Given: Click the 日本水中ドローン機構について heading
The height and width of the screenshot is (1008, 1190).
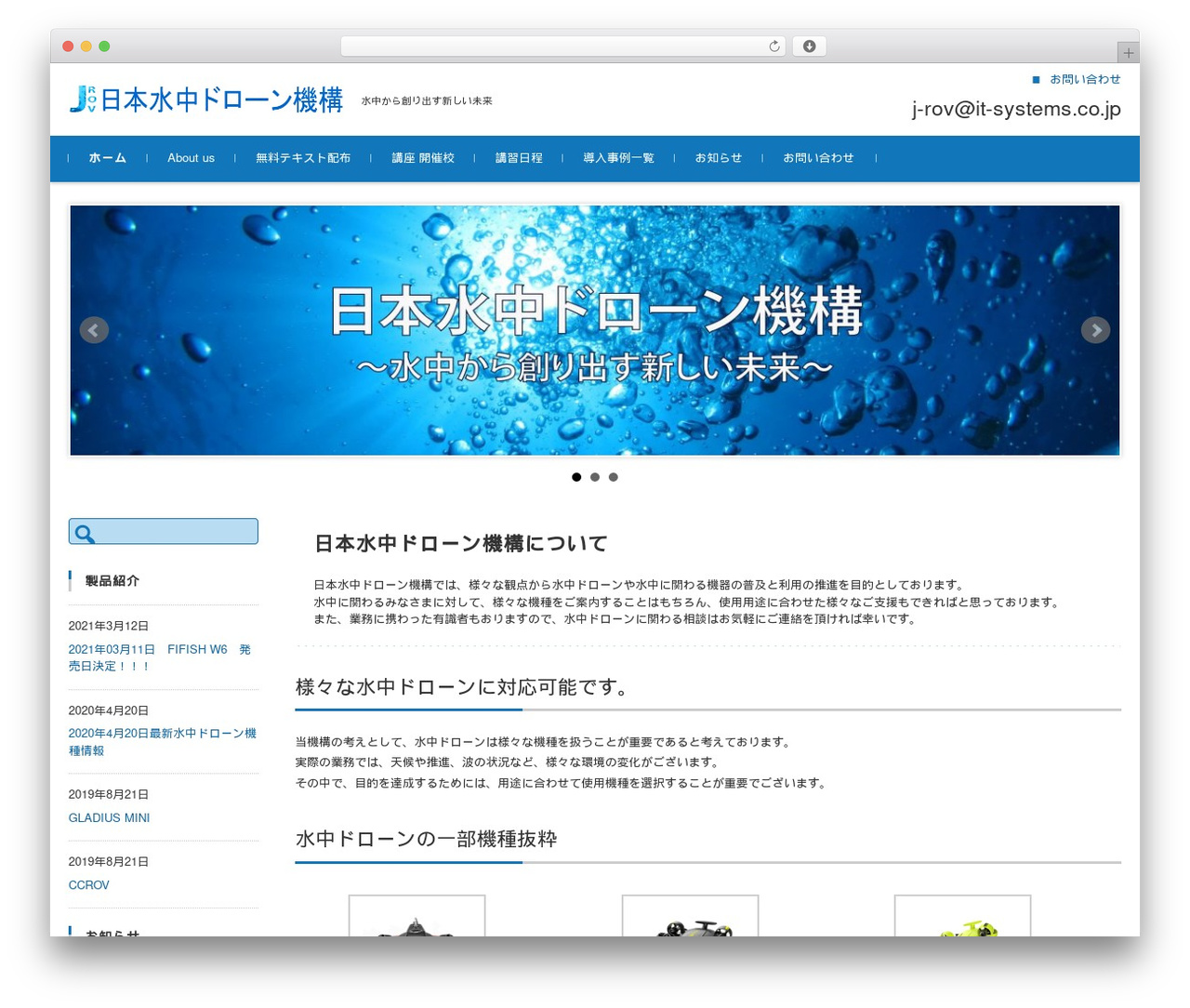Looking at the screenshot, I should click(461, 543).
